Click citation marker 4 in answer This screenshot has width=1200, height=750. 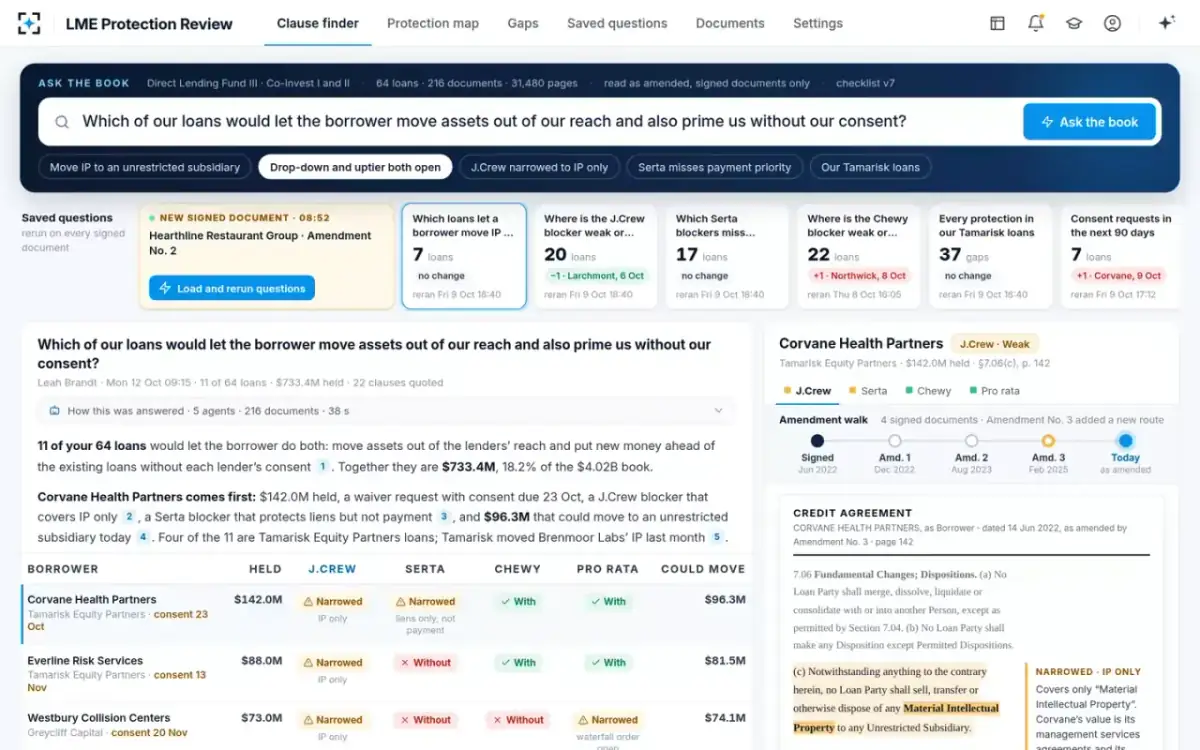click(143, 537)
